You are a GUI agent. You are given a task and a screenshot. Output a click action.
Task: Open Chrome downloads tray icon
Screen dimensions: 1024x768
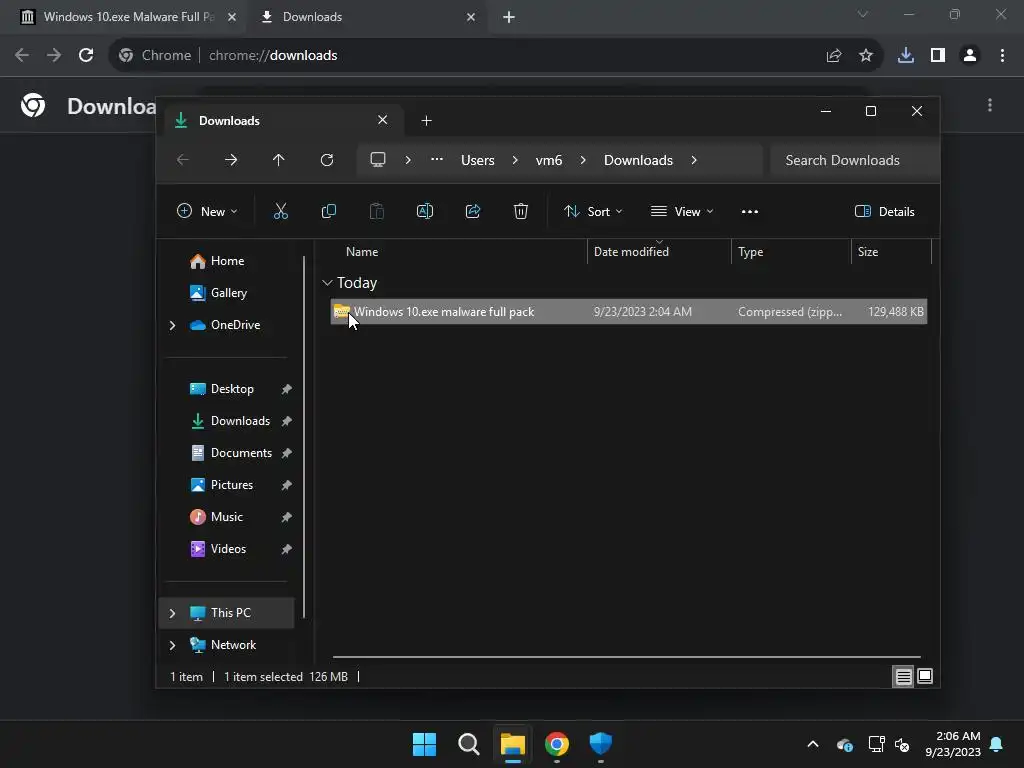coord(906,56)
